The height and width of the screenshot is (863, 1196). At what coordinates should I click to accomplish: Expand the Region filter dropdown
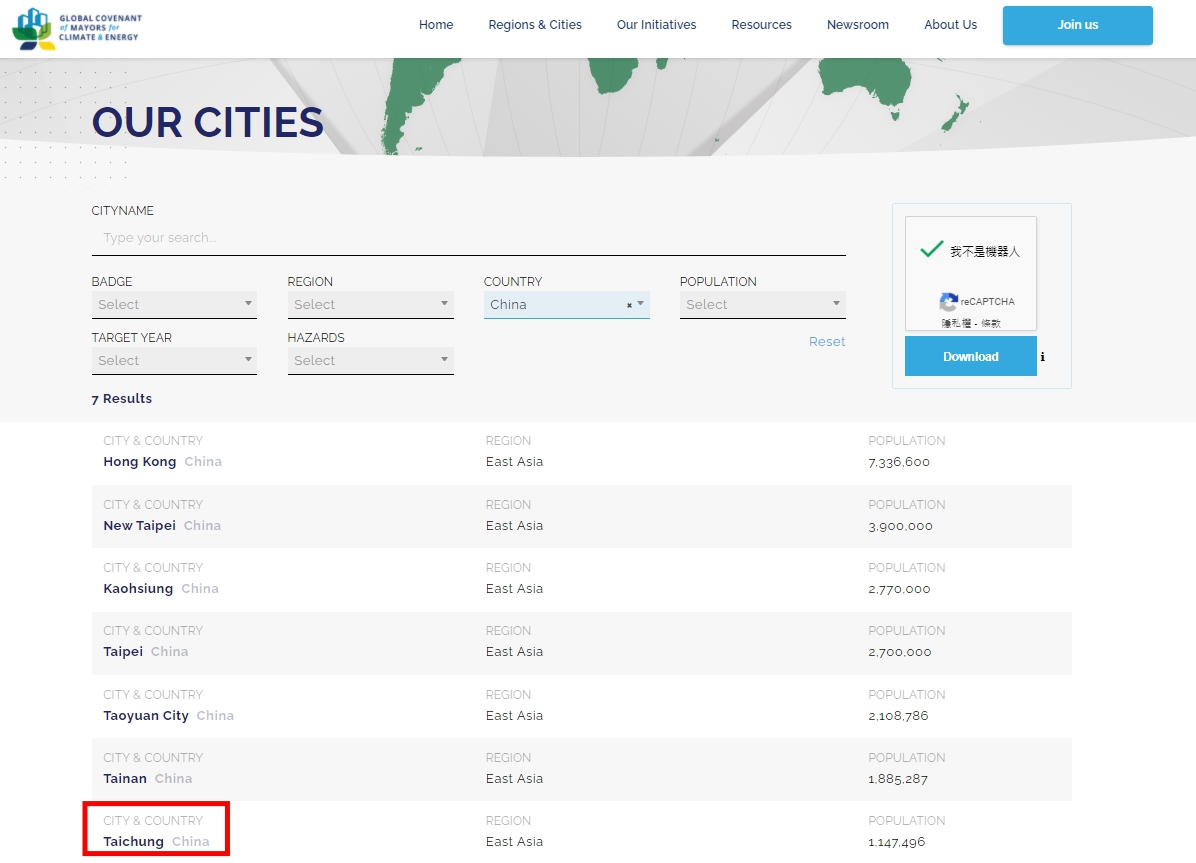click(x=370, y=304)
